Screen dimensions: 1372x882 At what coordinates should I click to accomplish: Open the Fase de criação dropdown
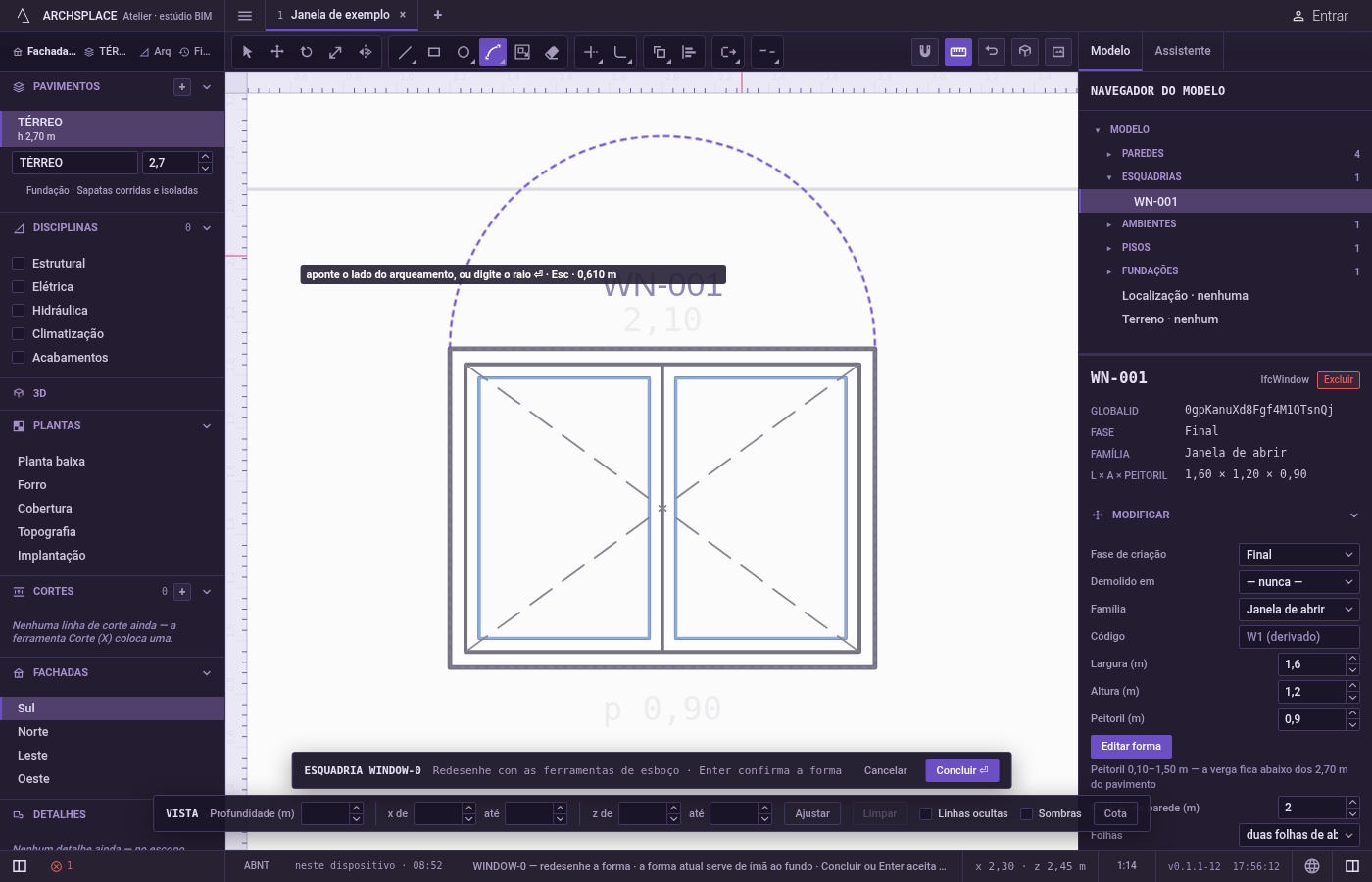(x=1299, y=555)
